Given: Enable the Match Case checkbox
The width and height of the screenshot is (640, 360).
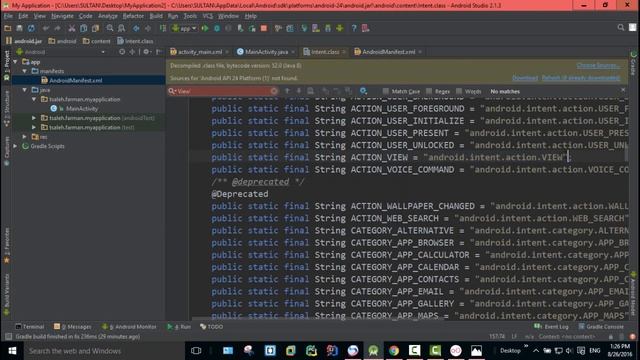Looking at the screenshot, I should click(x=386, y=91).
